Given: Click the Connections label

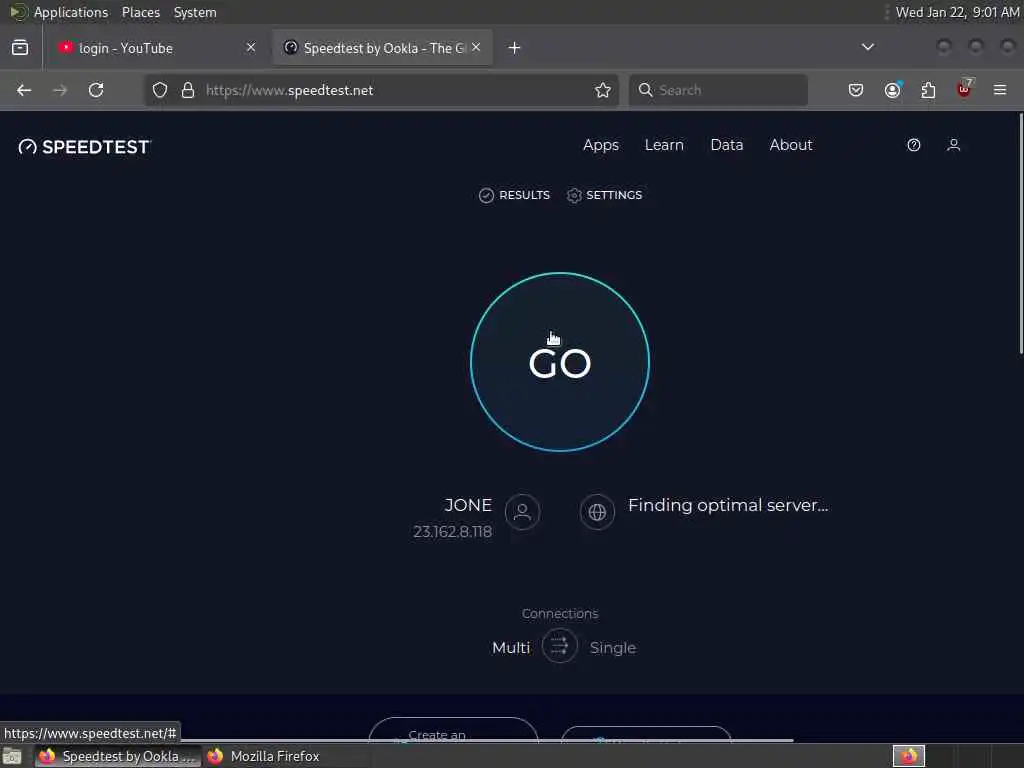Looking at the screenshot, I should click(560, 613).
